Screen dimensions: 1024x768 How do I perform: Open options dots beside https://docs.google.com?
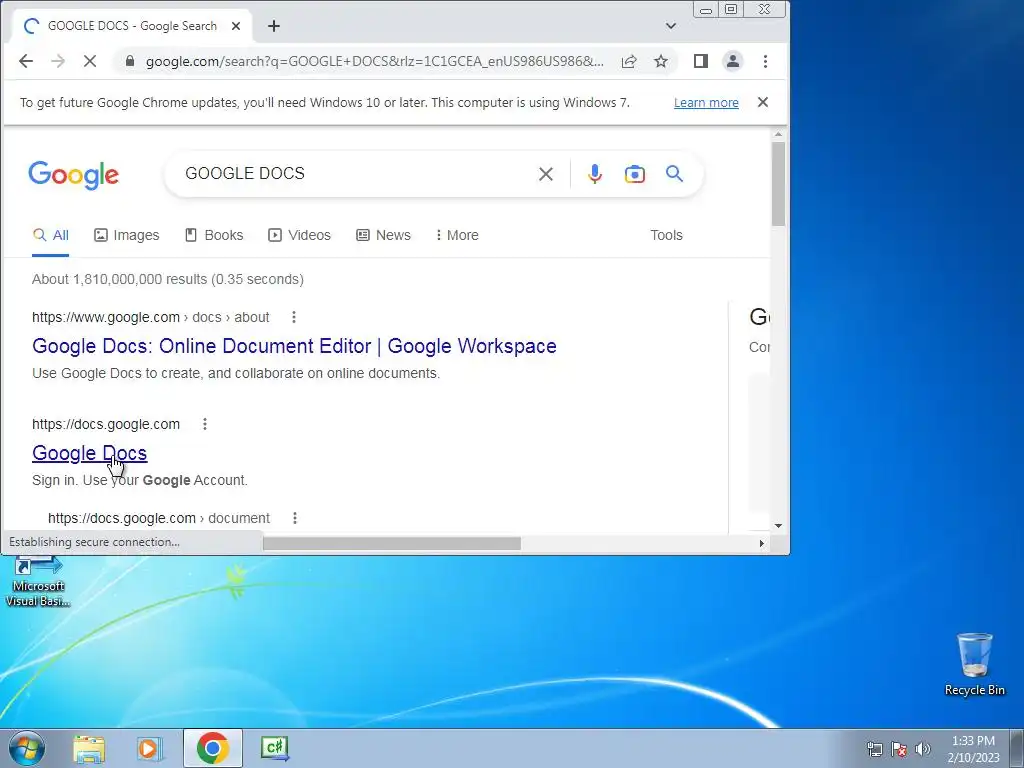pyautogui.click(x=204, y=424)
